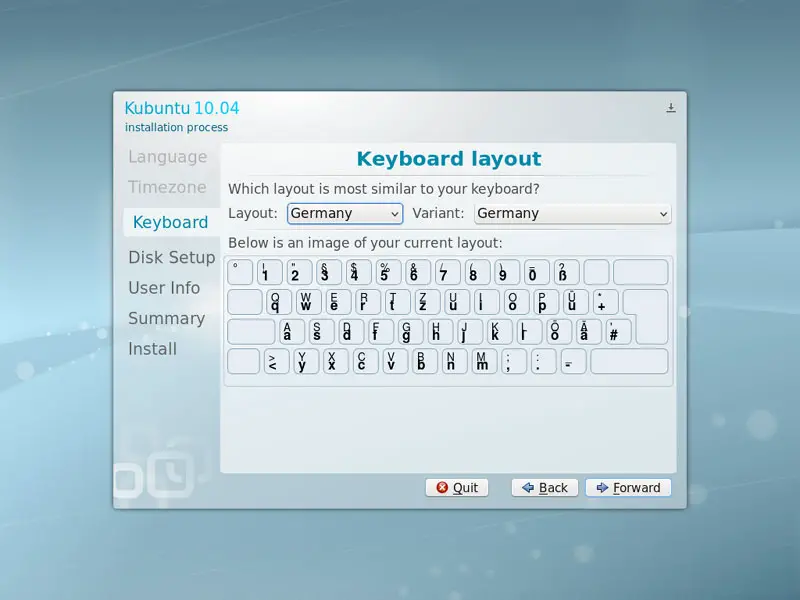Click the B key in the layout preview

tap(424, 362)
